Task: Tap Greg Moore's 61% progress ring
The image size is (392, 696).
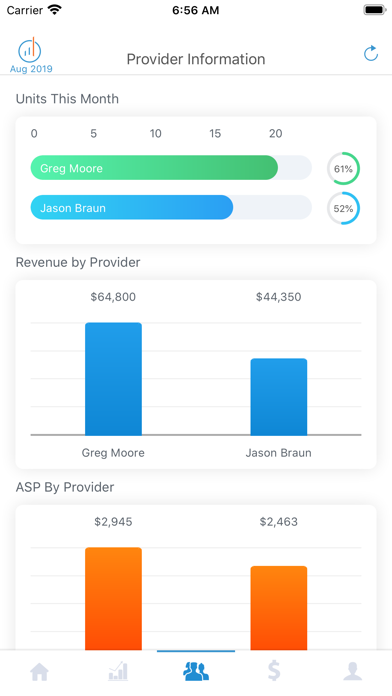Action: tap(343, 169)
